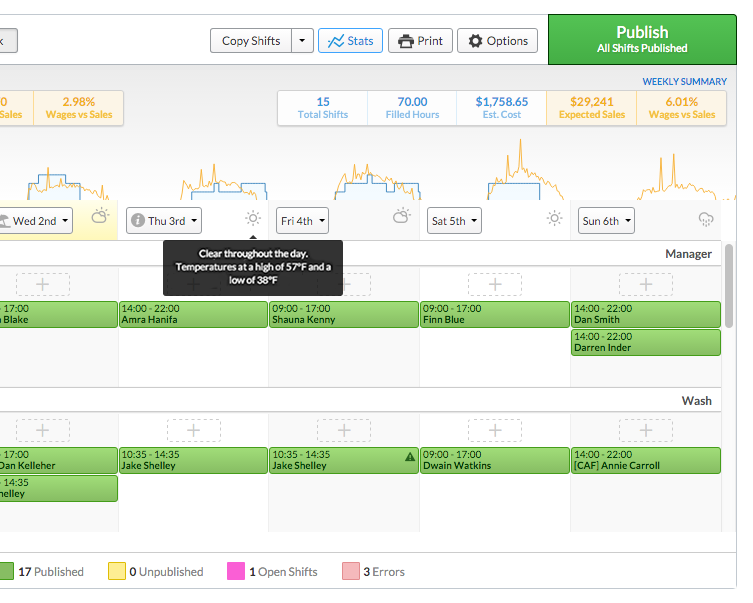Click the partly cloudy icon for Wednesday 2nd
The image size is (753, 603).
[100, 216]
